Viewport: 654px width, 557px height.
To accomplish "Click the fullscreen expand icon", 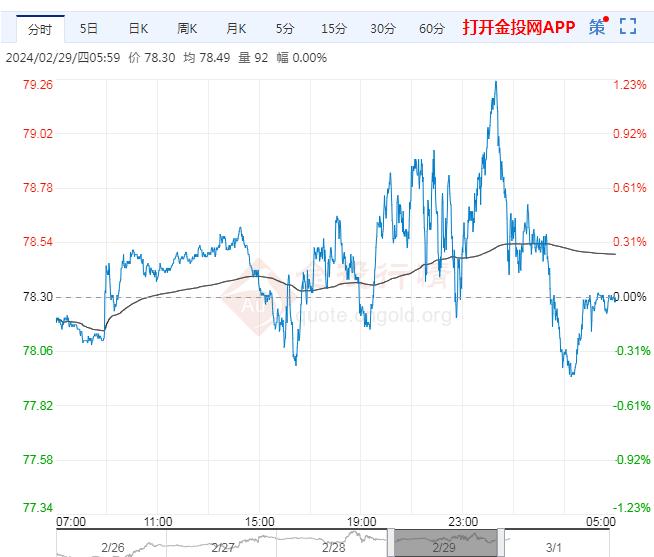I will (628, 27).
